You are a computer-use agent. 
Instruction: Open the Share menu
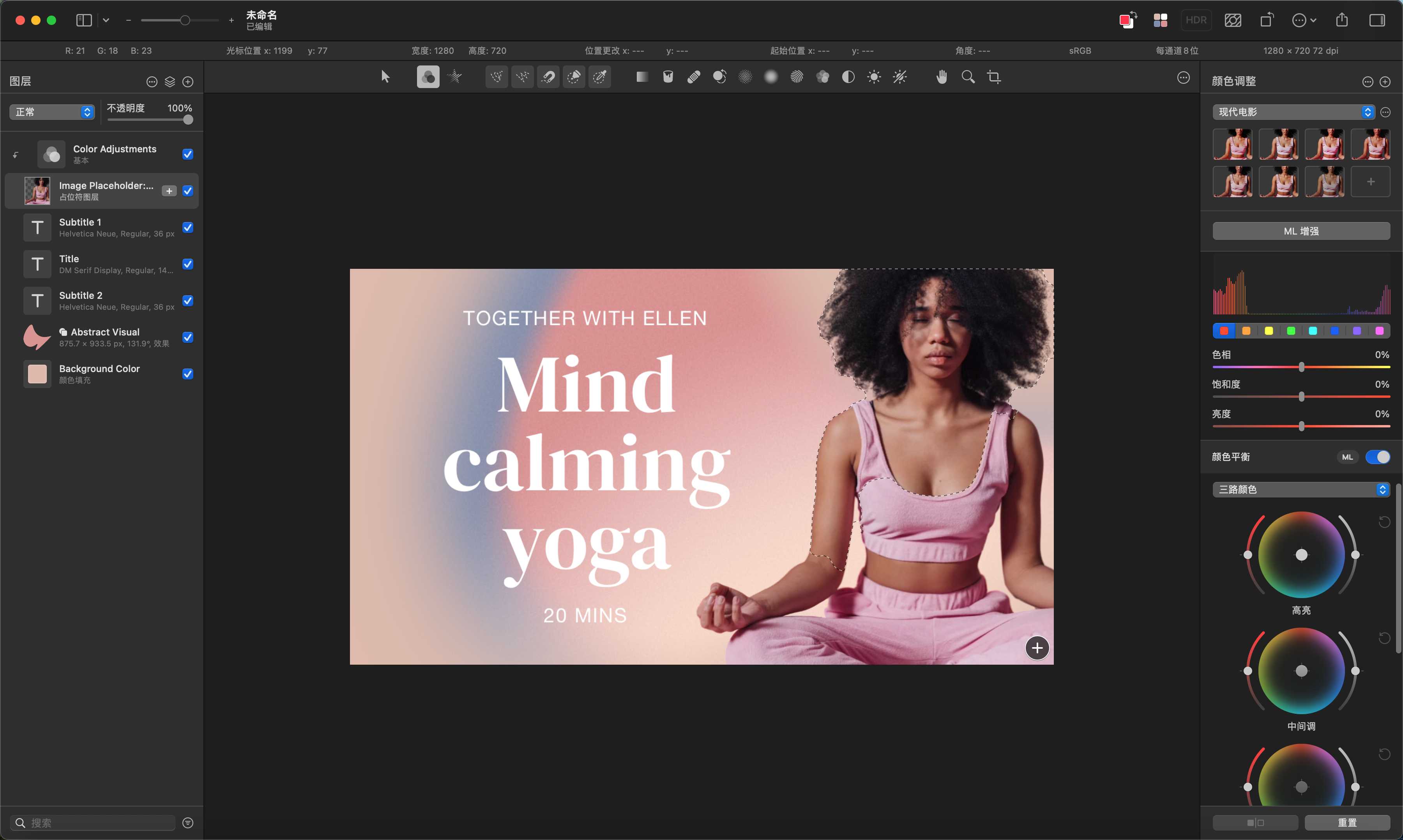click(x=1342, y=20)
